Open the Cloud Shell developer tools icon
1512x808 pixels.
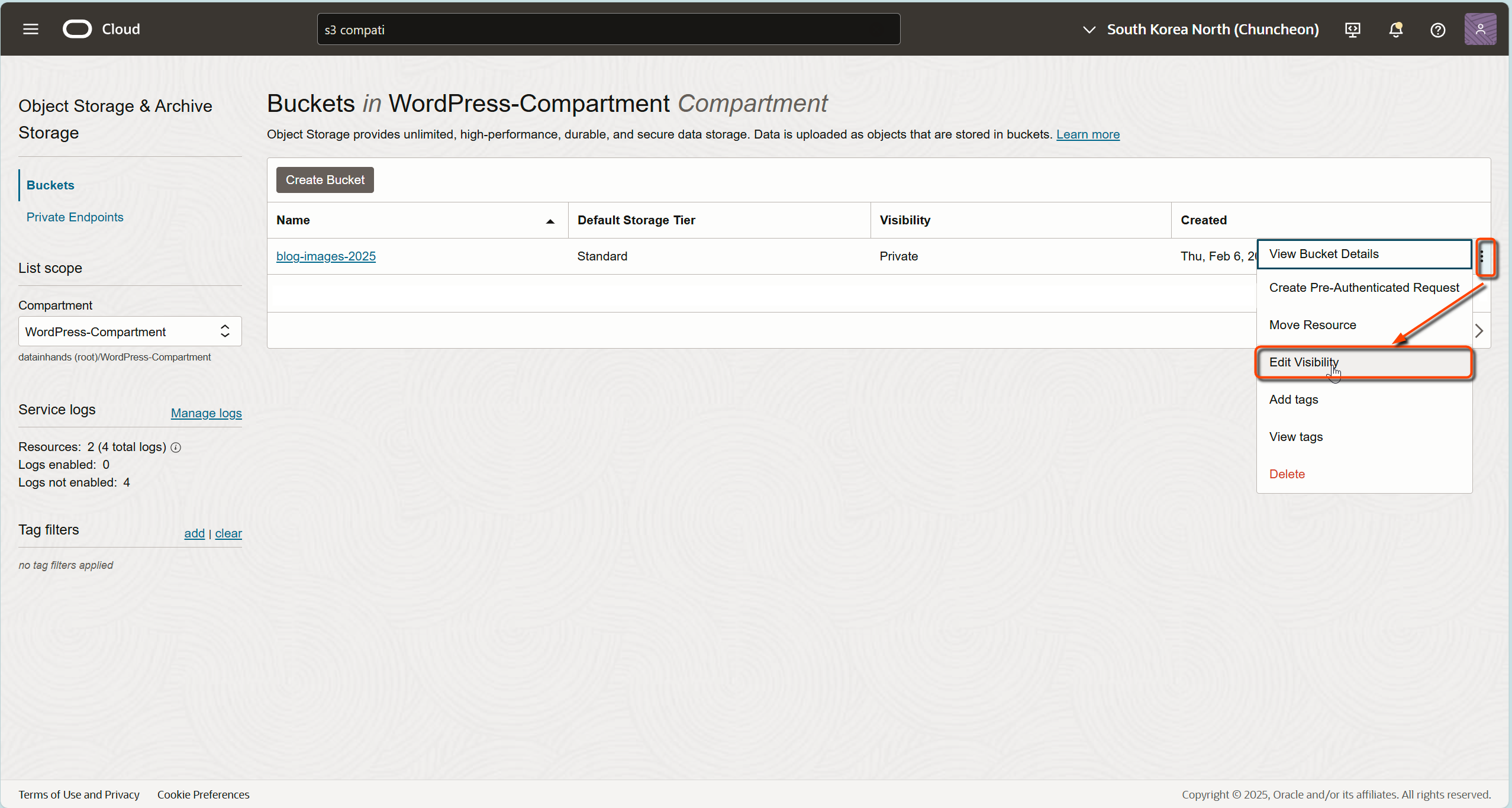click(1353, 30)
